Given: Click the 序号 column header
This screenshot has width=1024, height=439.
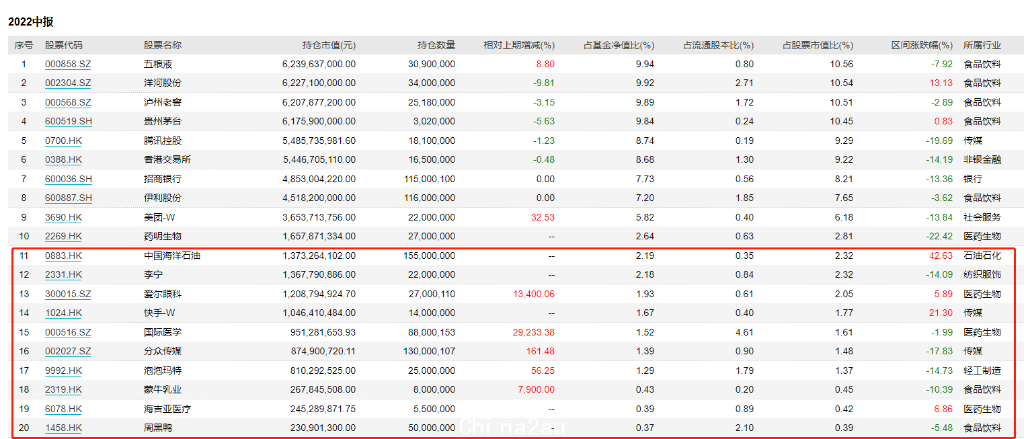Looking at the screenshot, I should (x=24, y=45).
